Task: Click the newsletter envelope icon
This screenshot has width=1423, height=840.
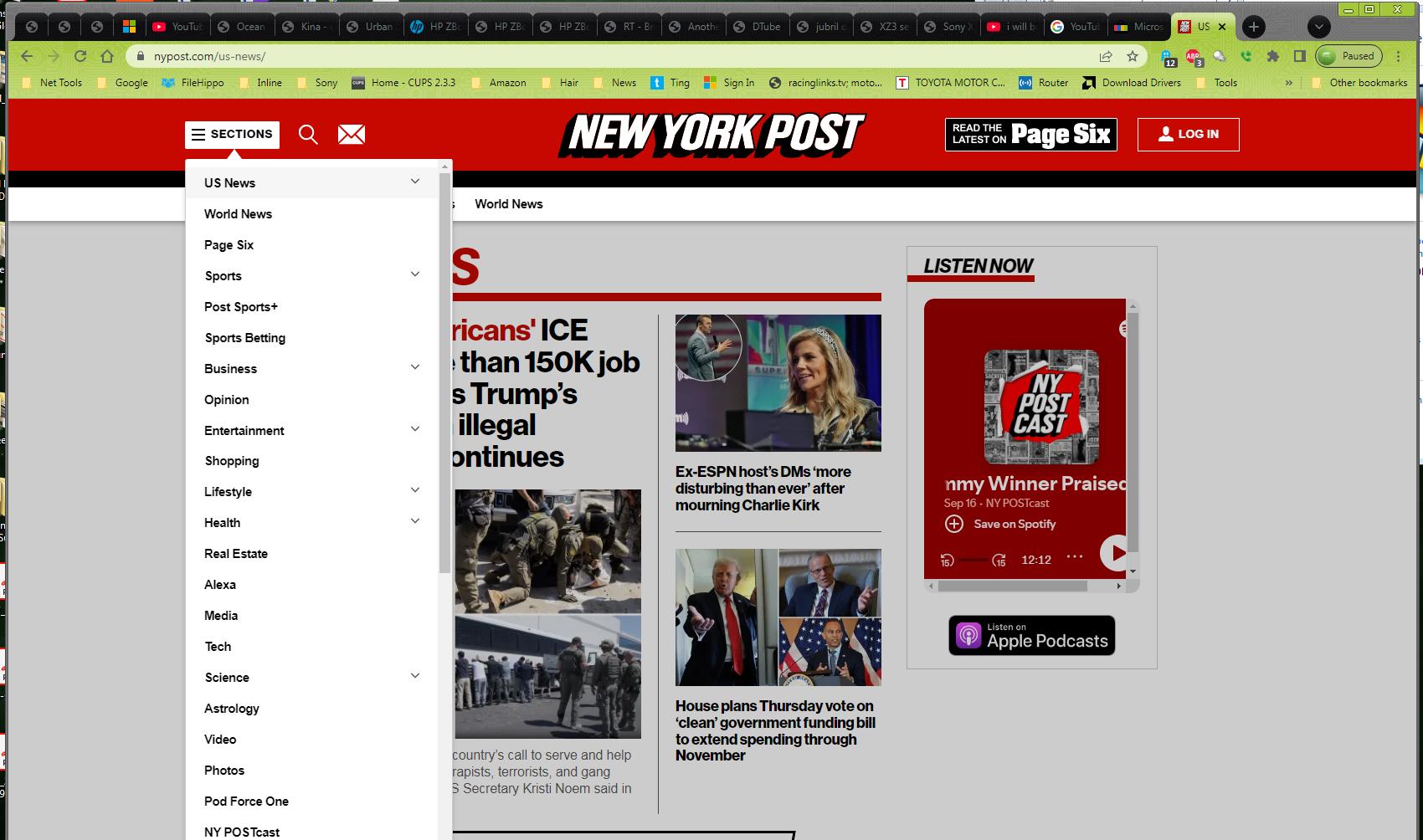Action: 352,134
